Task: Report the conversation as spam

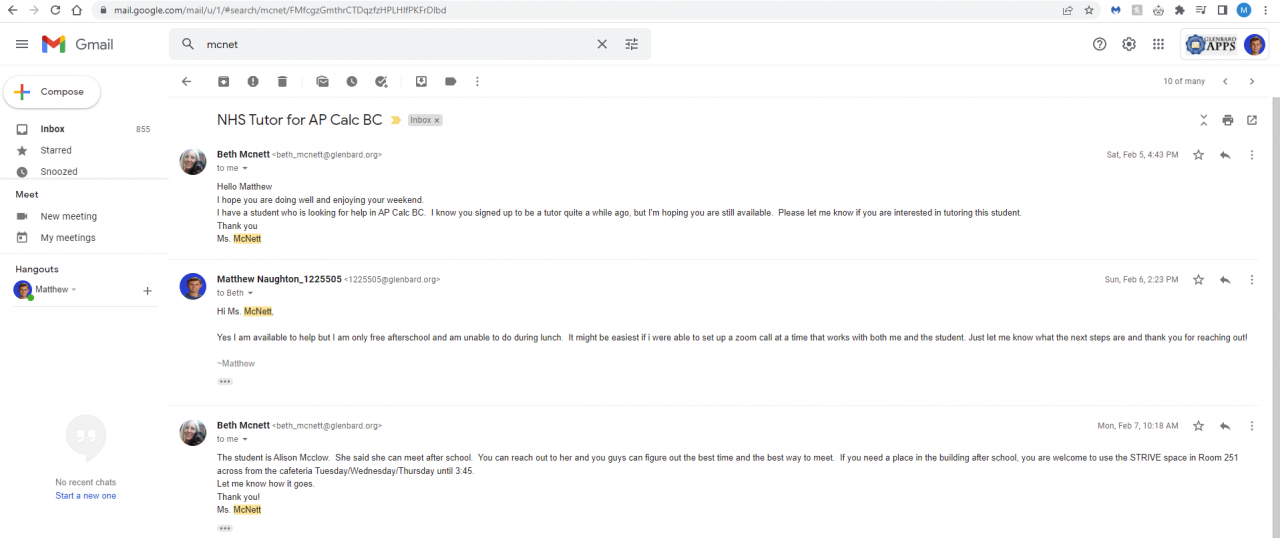Action: pos(253,82)
